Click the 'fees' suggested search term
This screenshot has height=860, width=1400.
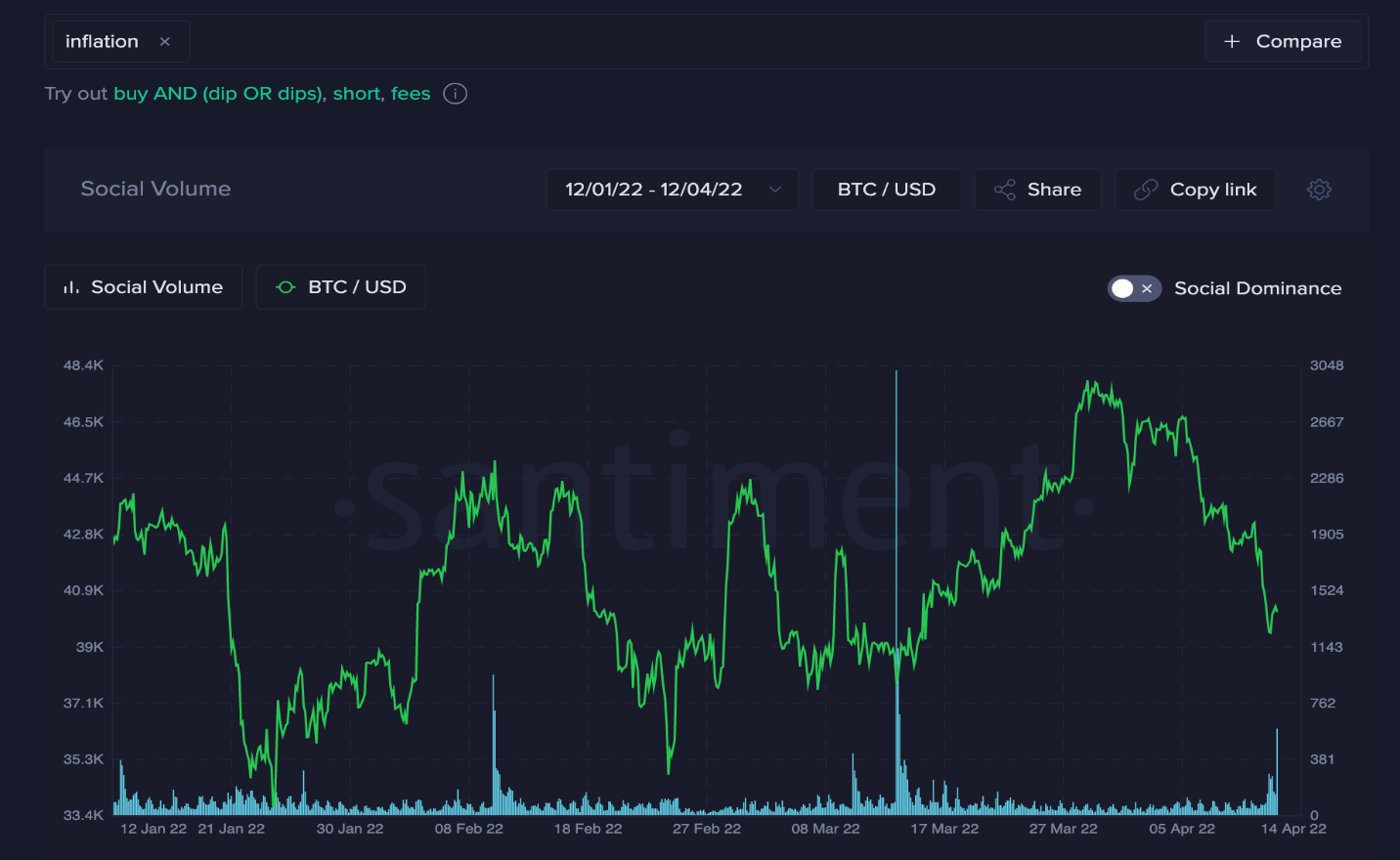[x=411, y=94]
